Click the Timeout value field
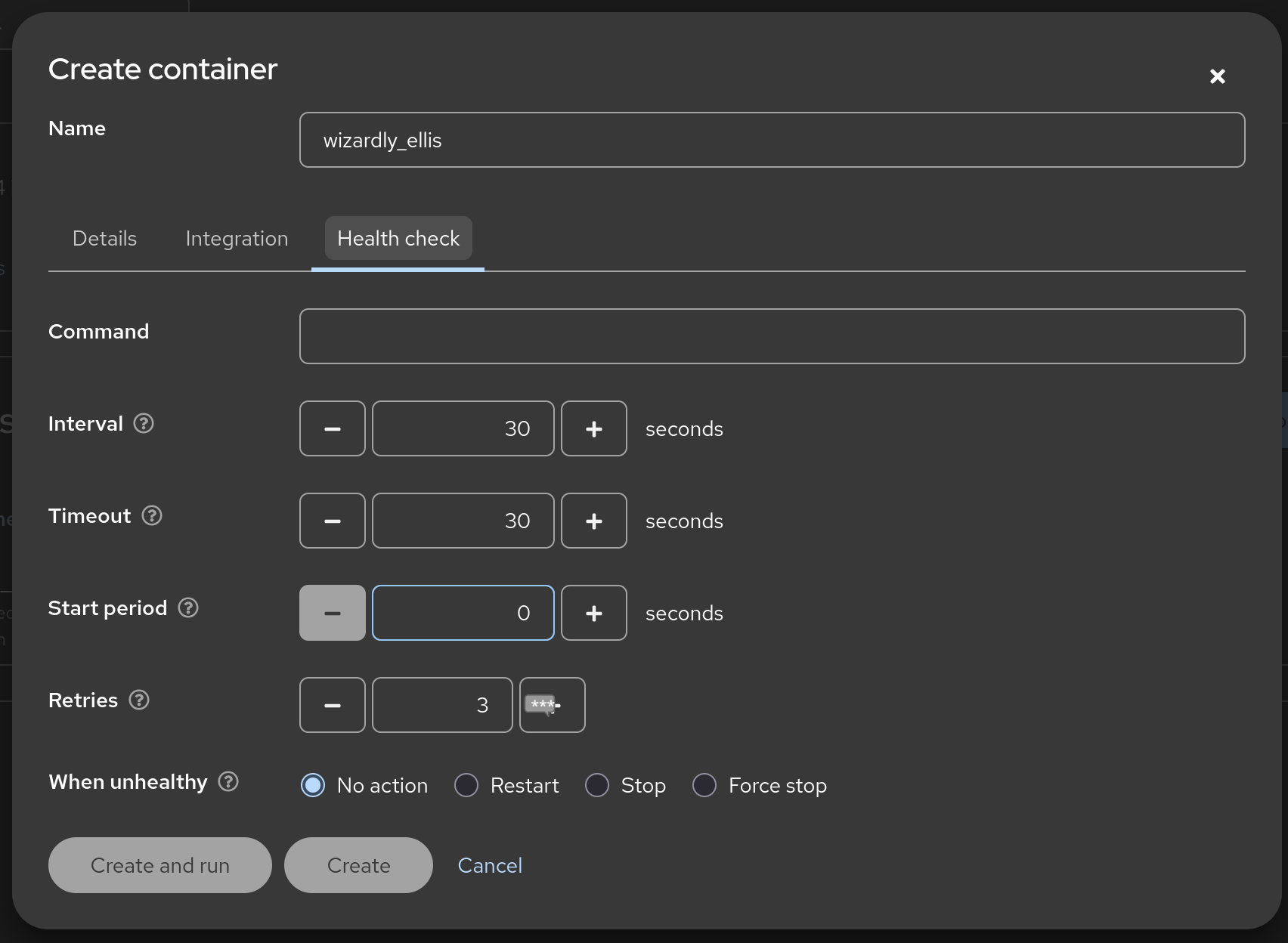Viewport: 1288px width, 943px height. coord(463,521)
